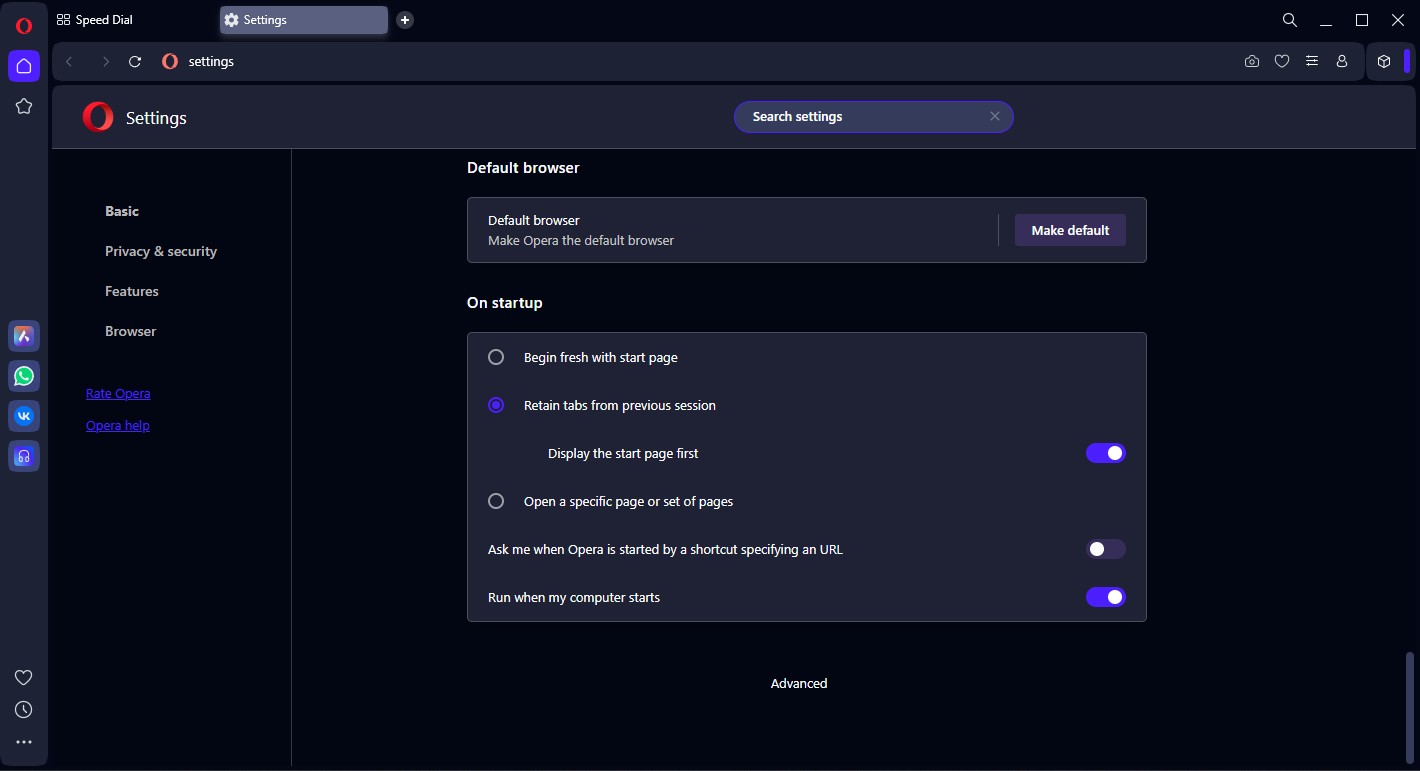The image size is (1420, 771).
Task: Choose Open a specific page or set of pages
Action: 496,501
